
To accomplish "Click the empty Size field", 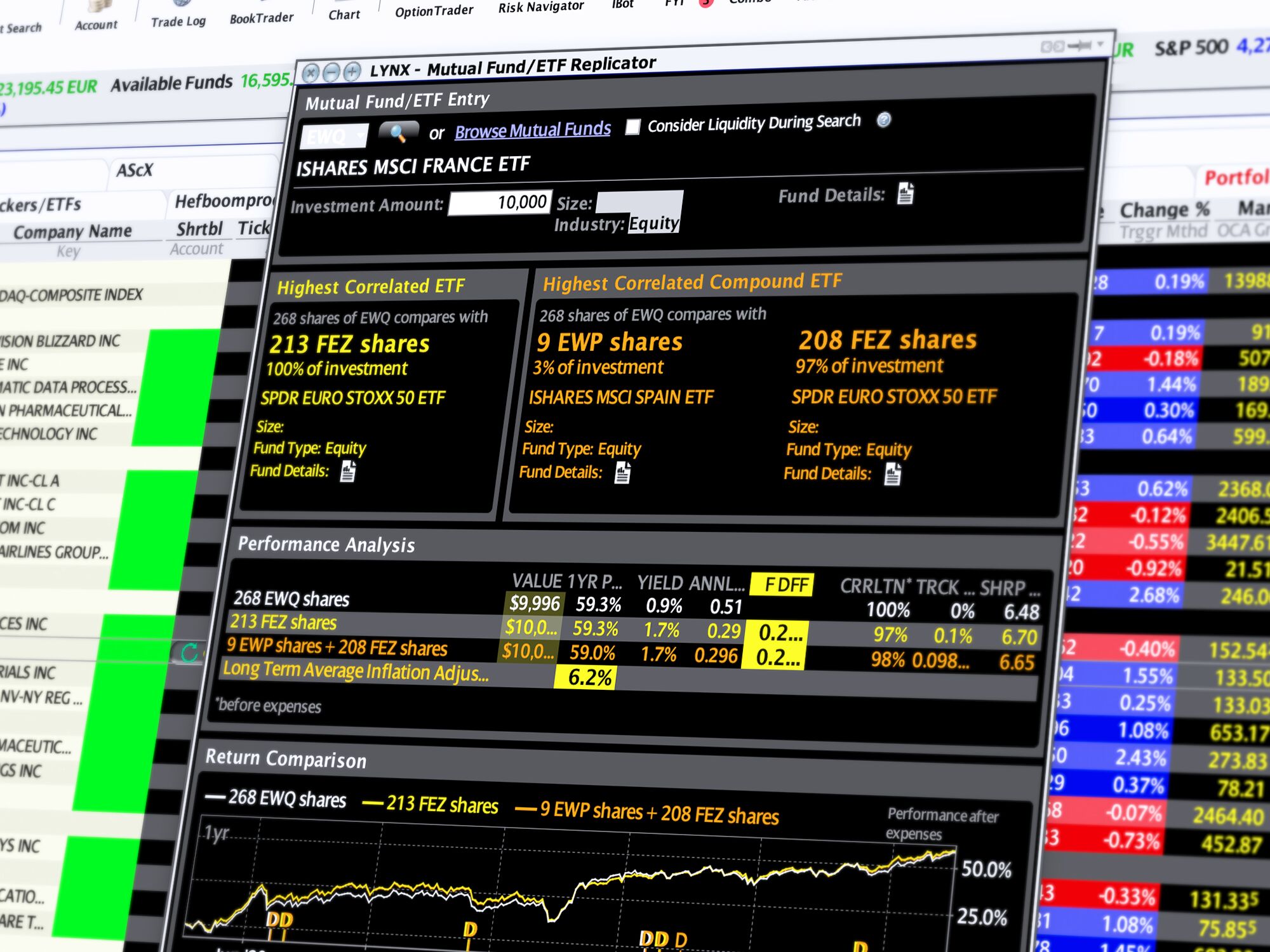I will (639, 202).
